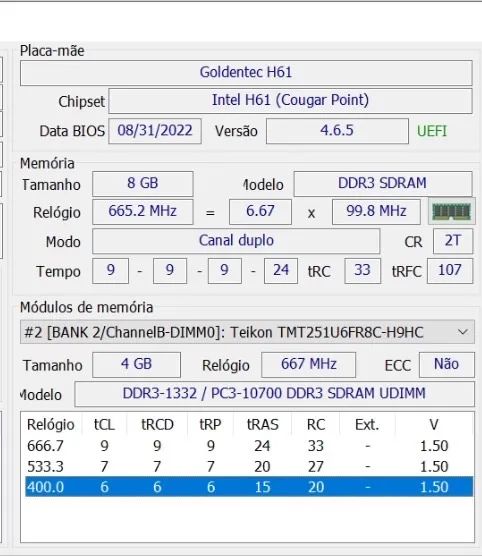The width and height of the screenshot is (482, 556).
Task: Click the 6.67 multiplier field
Action: 260,212
